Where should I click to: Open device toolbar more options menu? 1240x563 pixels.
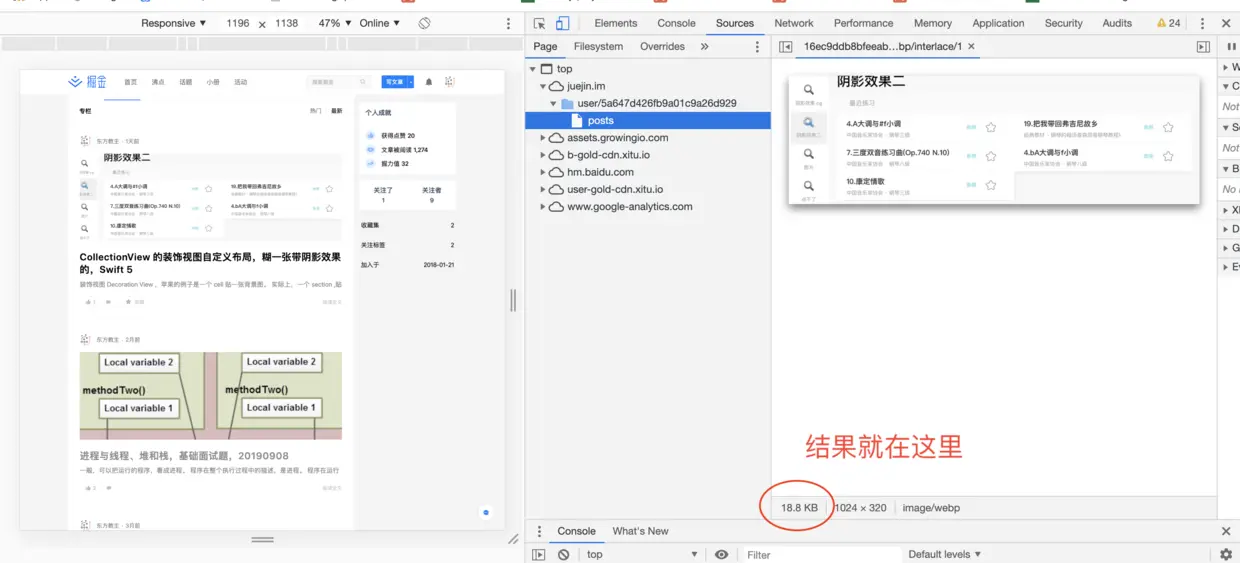tap(508, 23)
